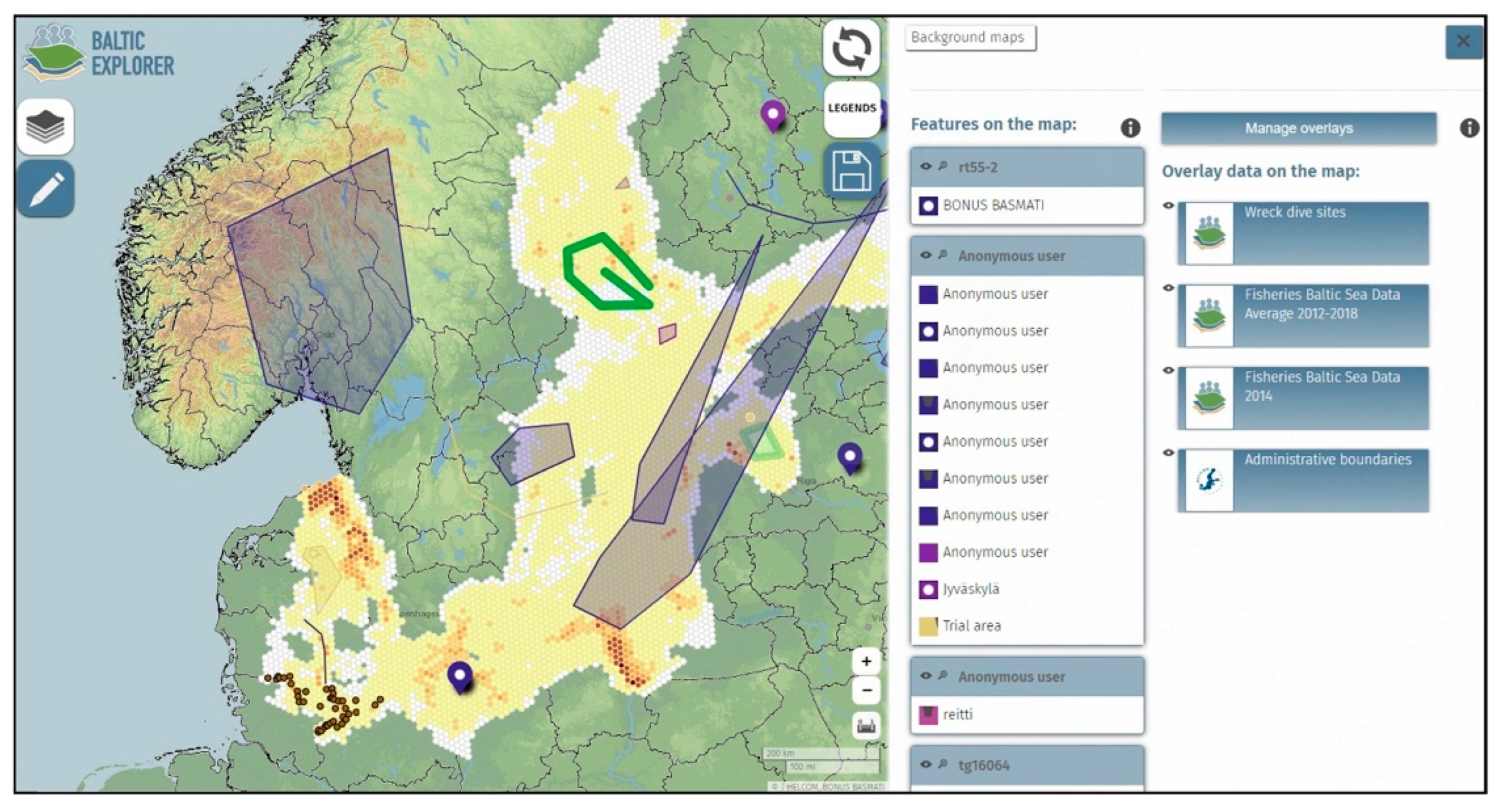Zoom in with the plus button
Screen dimensions: 1501x812
[866, 661]
